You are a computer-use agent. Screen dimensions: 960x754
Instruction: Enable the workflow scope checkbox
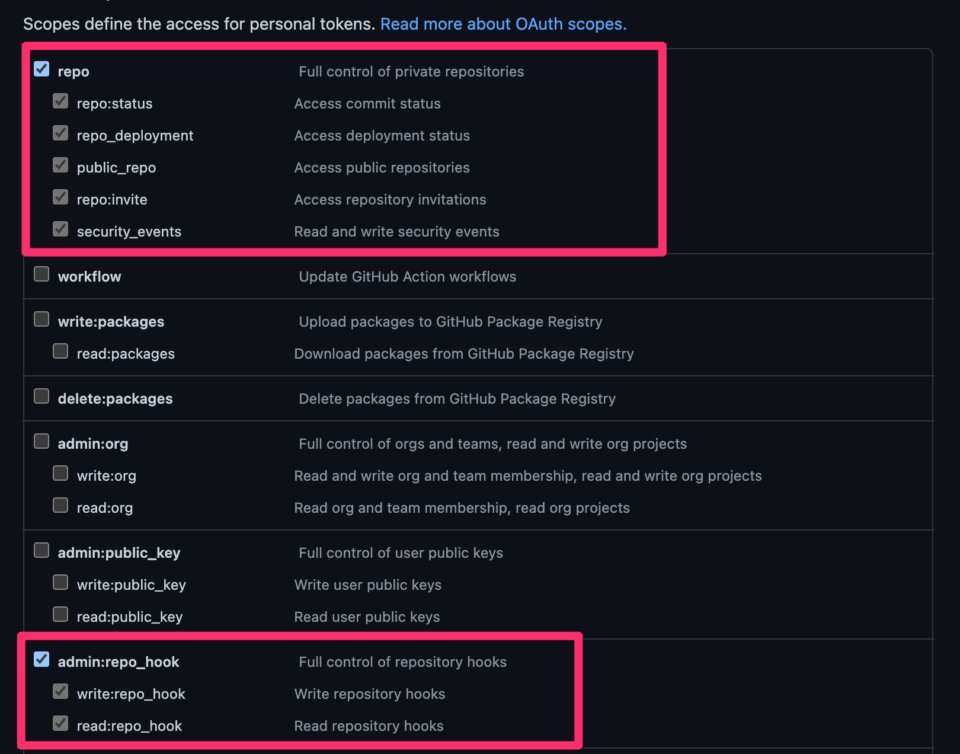click(42, 274)
